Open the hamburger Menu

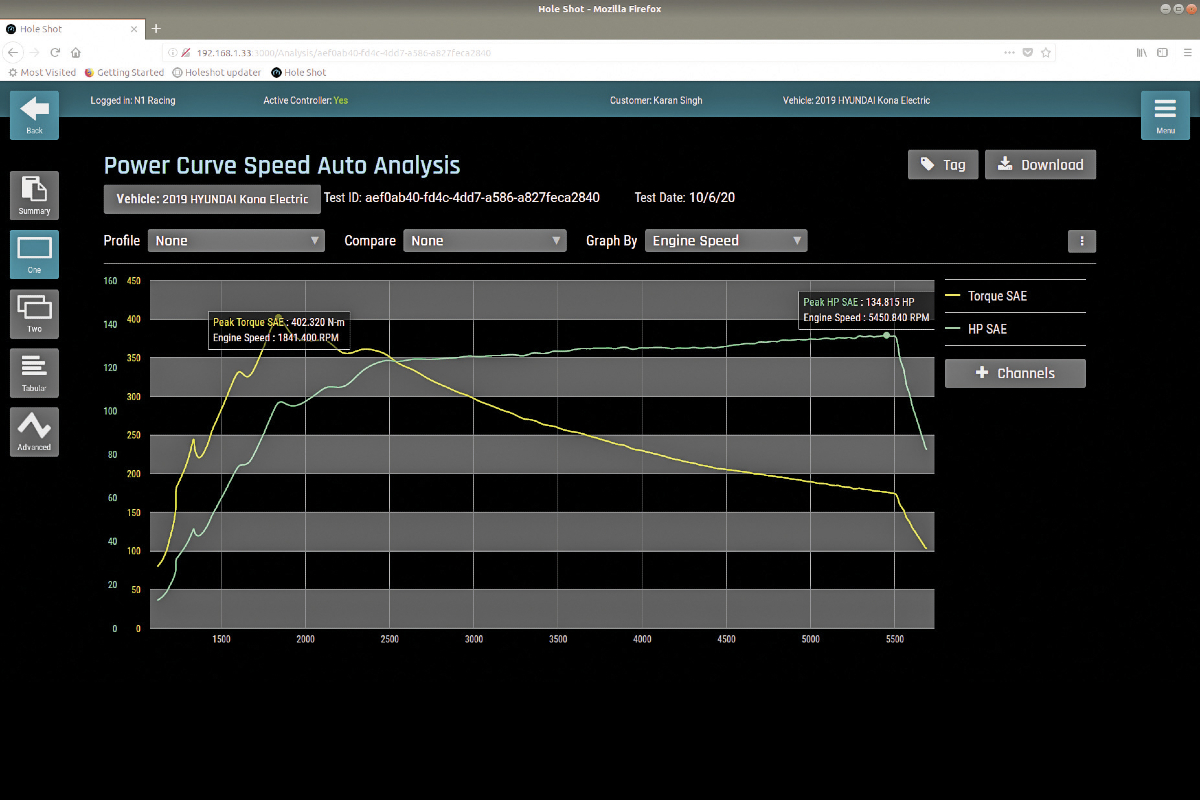pos(1164,114)
